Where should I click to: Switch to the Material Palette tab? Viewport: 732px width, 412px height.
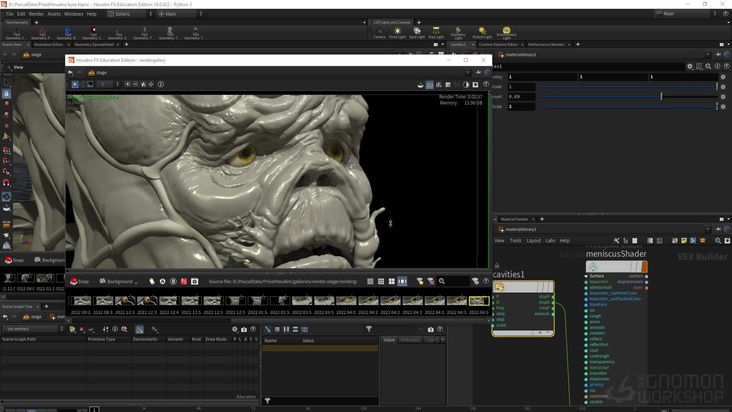point(514,219)
